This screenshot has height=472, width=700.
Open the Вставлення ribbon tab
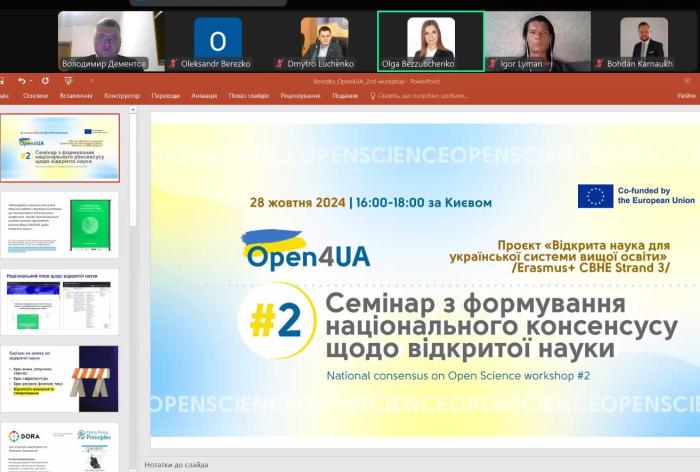pos(76,96)
